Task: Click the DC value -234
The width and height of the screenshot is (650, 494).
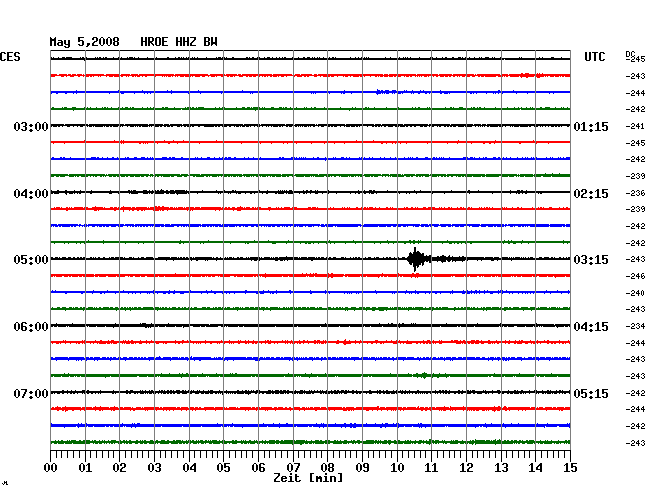Action: (635, 326)
